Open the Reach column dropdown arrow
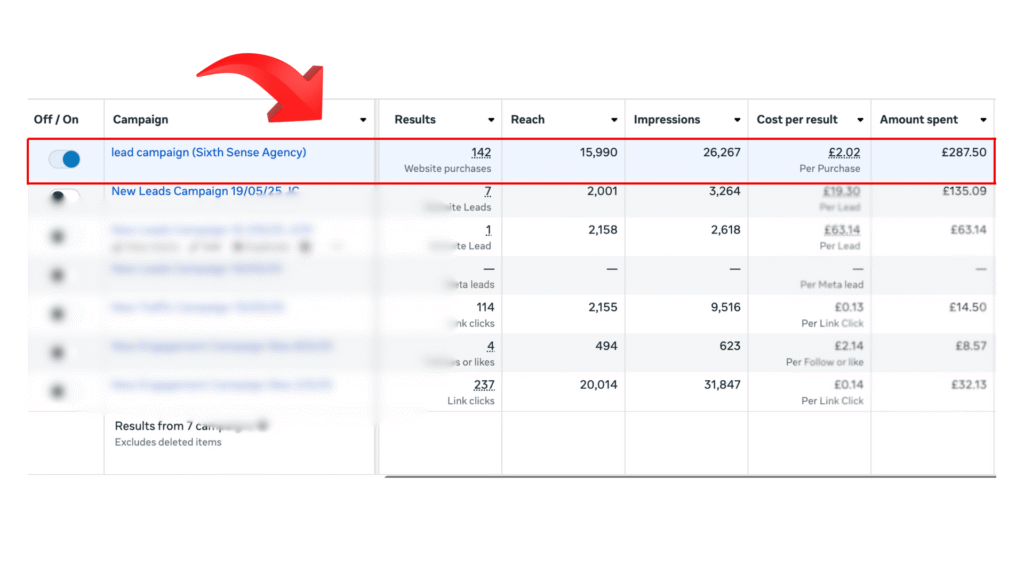This screenshot has width=1024, height=576. click(x=614, y=120)
